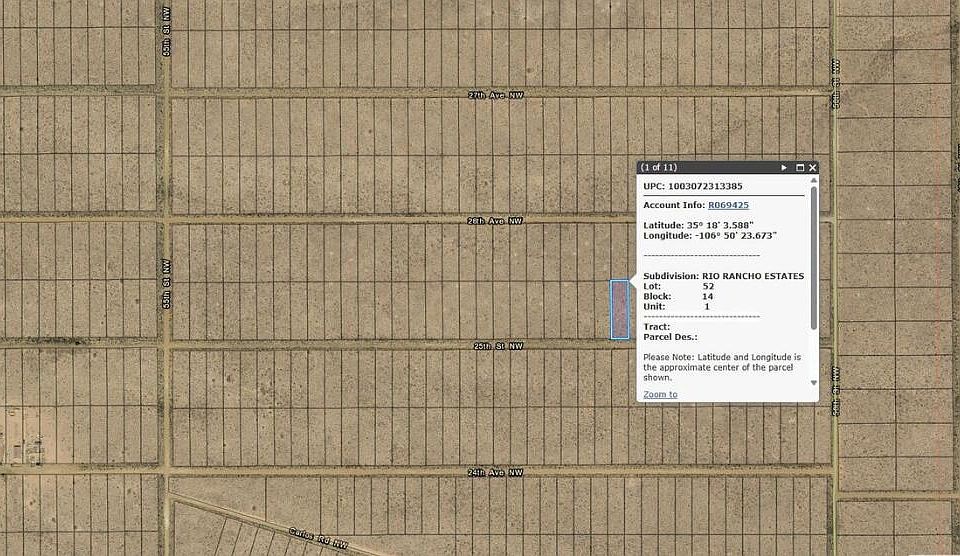Click the Unit value 1

pos(707,307)
